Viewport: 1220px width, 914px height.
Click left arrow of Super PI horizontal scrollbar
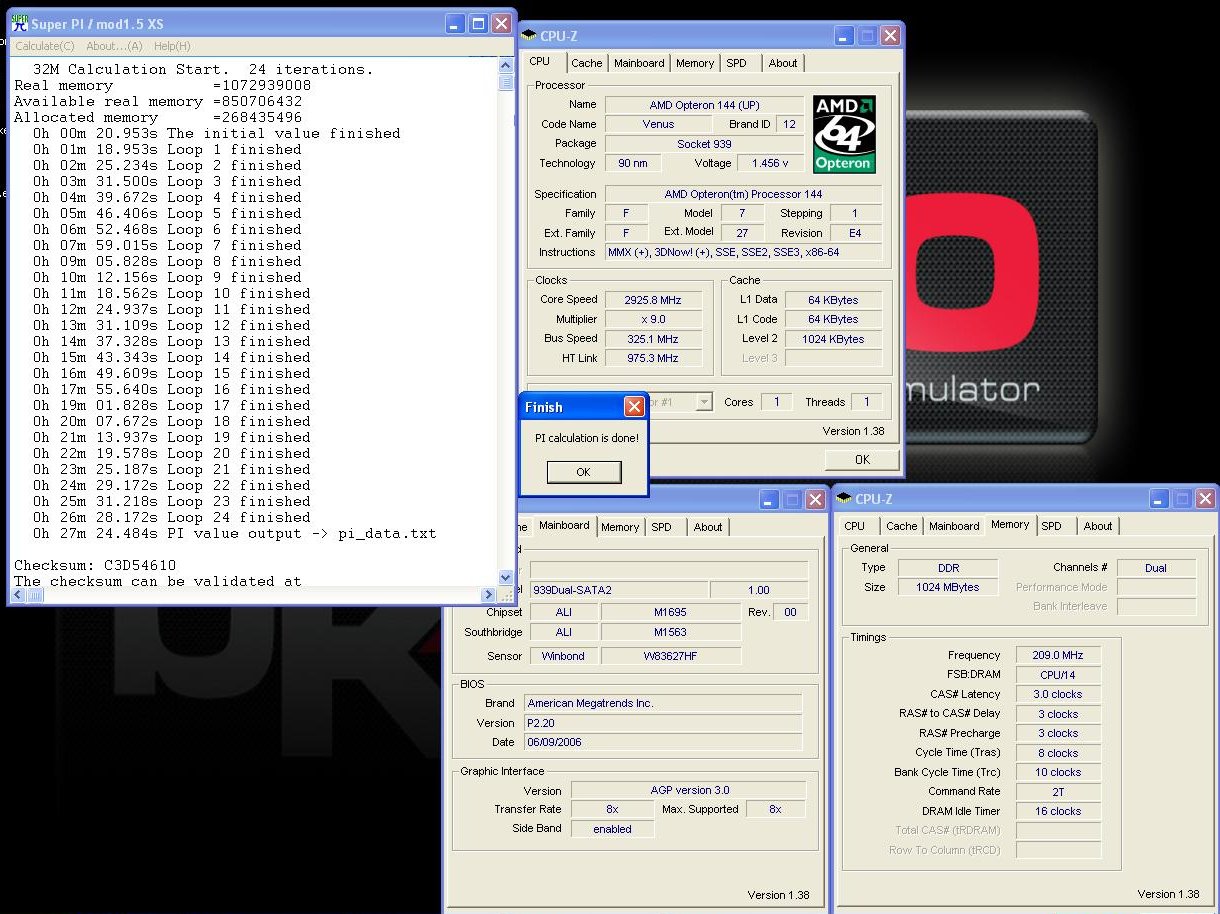coord(16,596)
